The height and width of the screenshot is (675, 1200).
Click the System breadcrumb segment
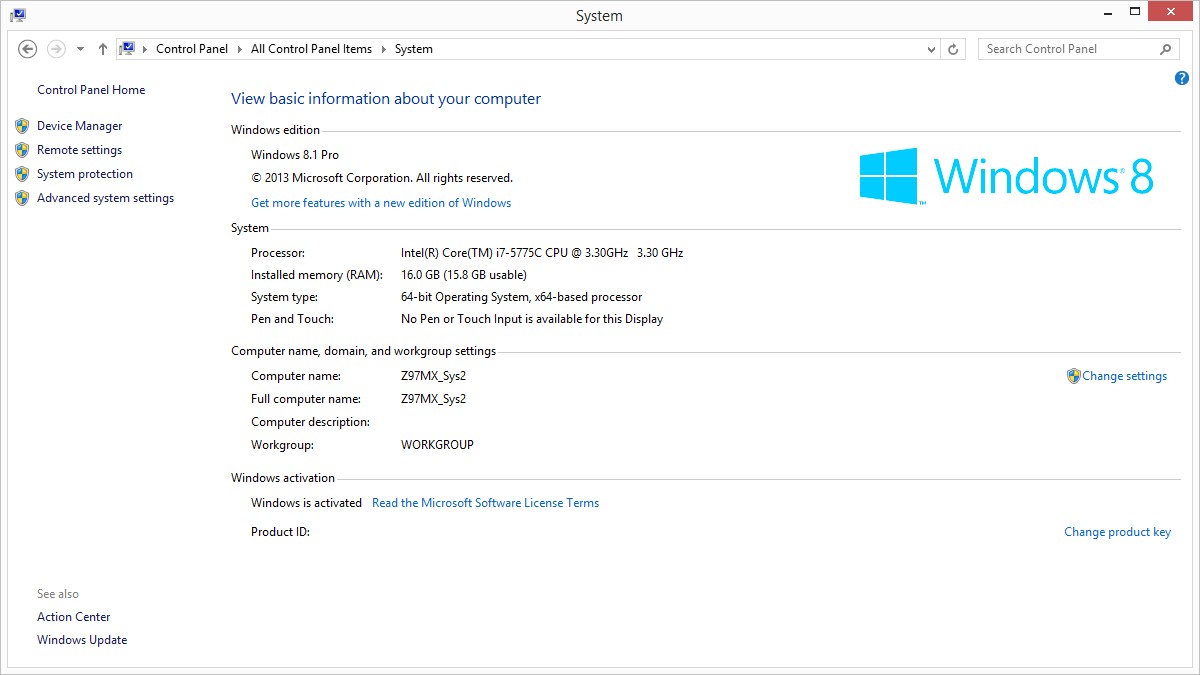click(x=414, y=49)
